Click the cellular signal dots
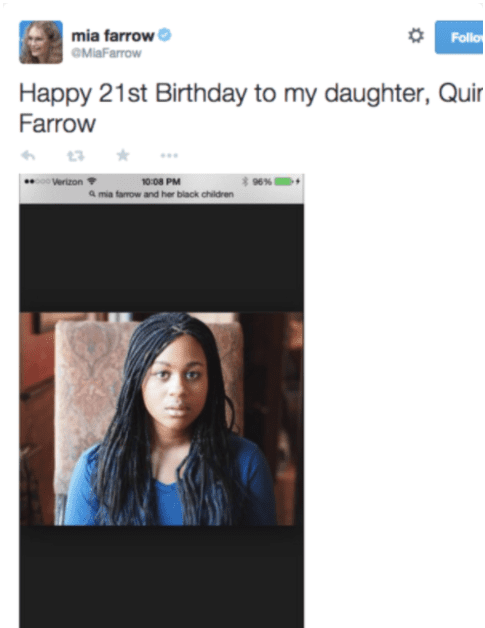 point(37,182)
